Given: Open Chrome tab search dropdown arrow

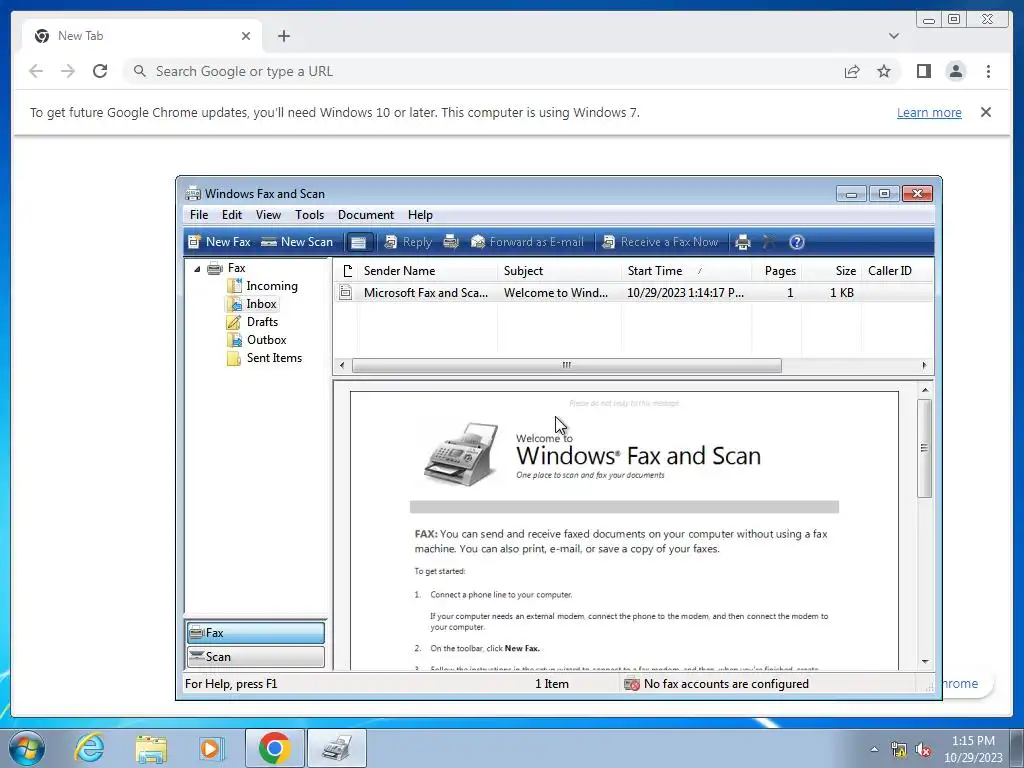Looking at the screenshot, I should click(893, 36).
